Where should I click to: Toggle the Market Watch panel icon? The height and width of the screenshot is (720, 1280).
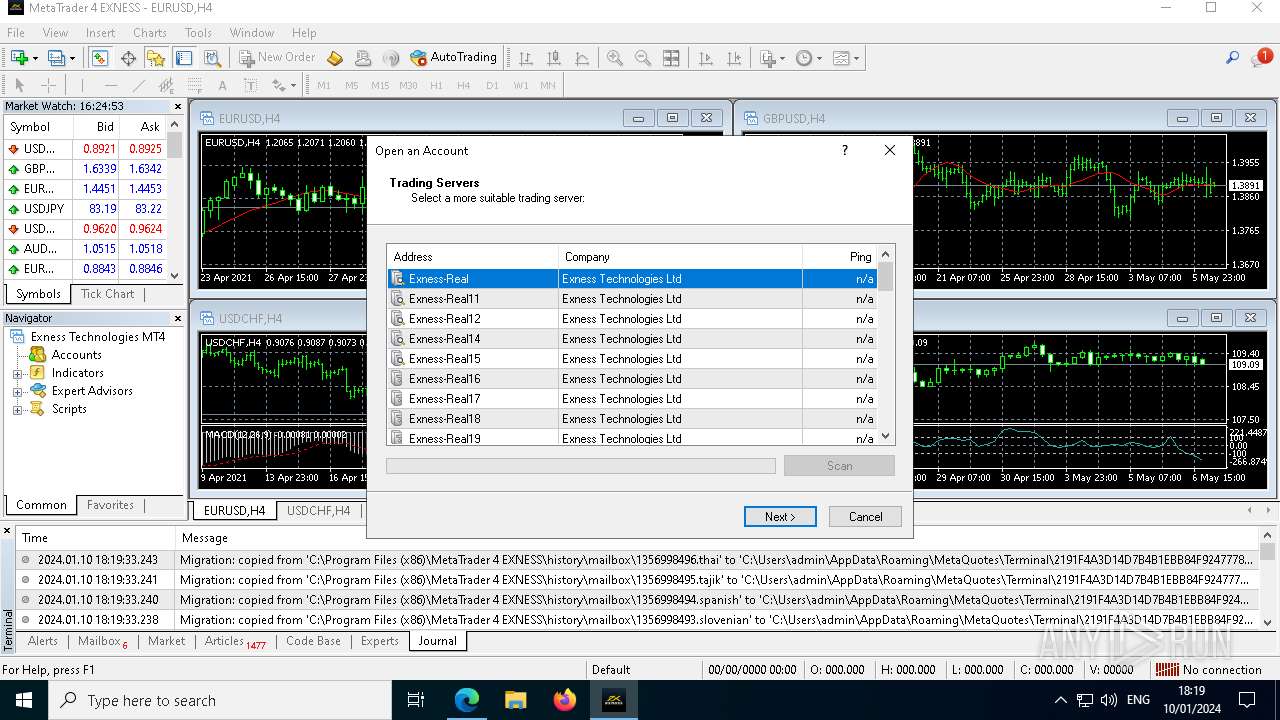tap(101, 58)
